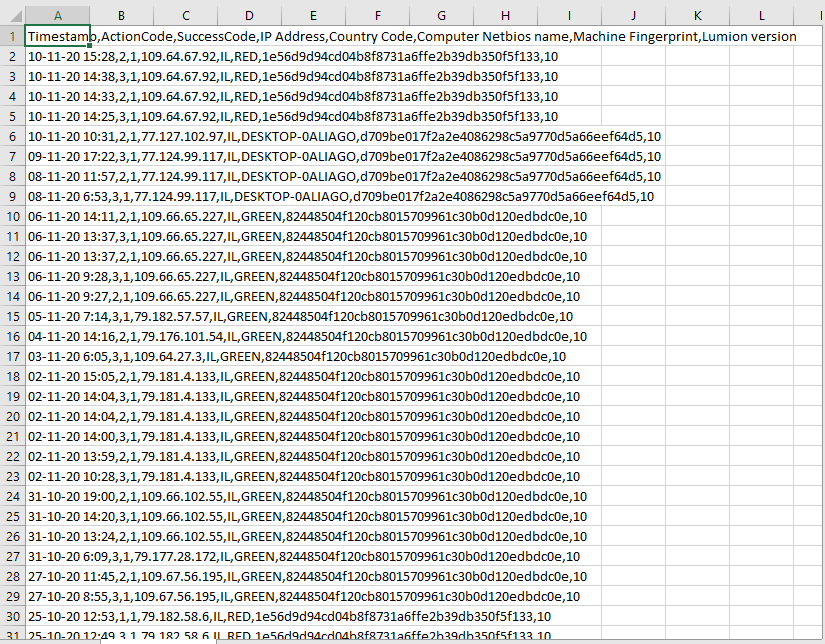Image resolution: width=825 pixels, height=644 pixels.
Task: Select column B header
Action: pyautogui.click(x=121, y=15)
